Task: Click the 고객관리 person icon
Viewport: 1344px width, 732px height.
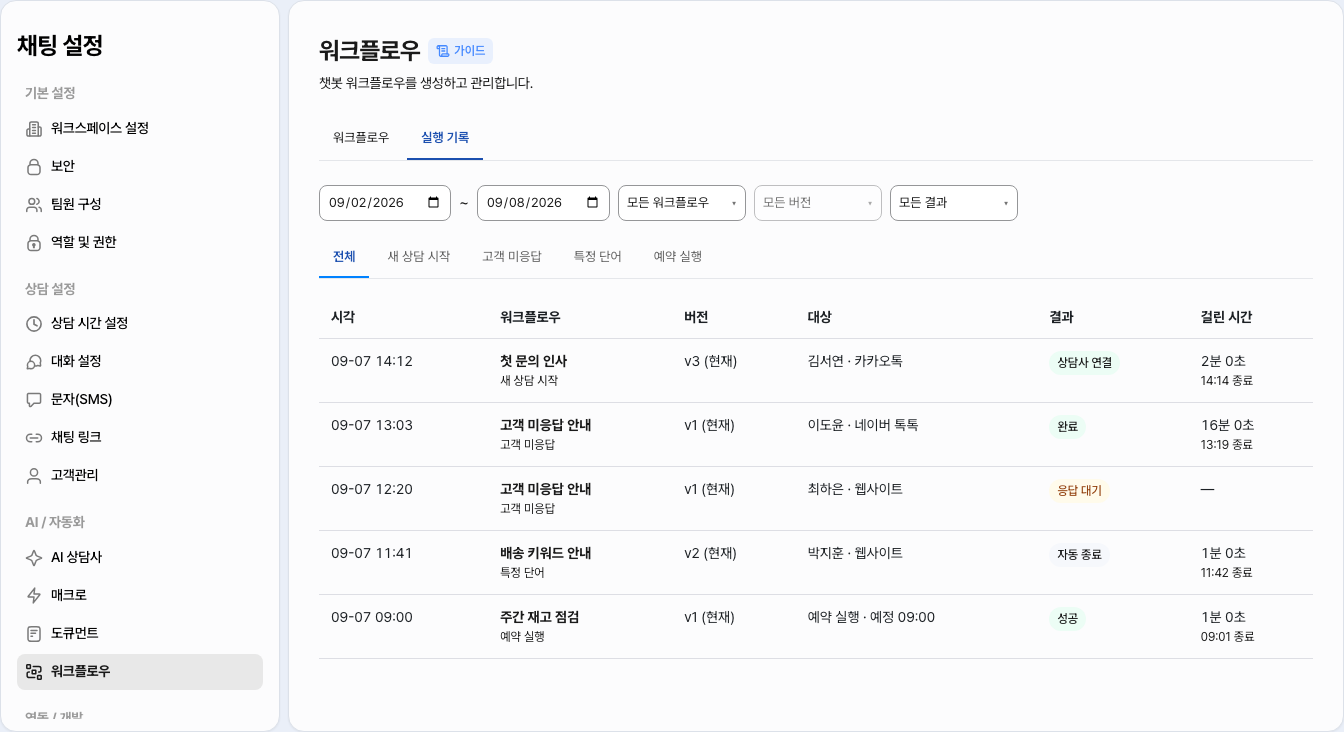Action: (x=34, y=476)
